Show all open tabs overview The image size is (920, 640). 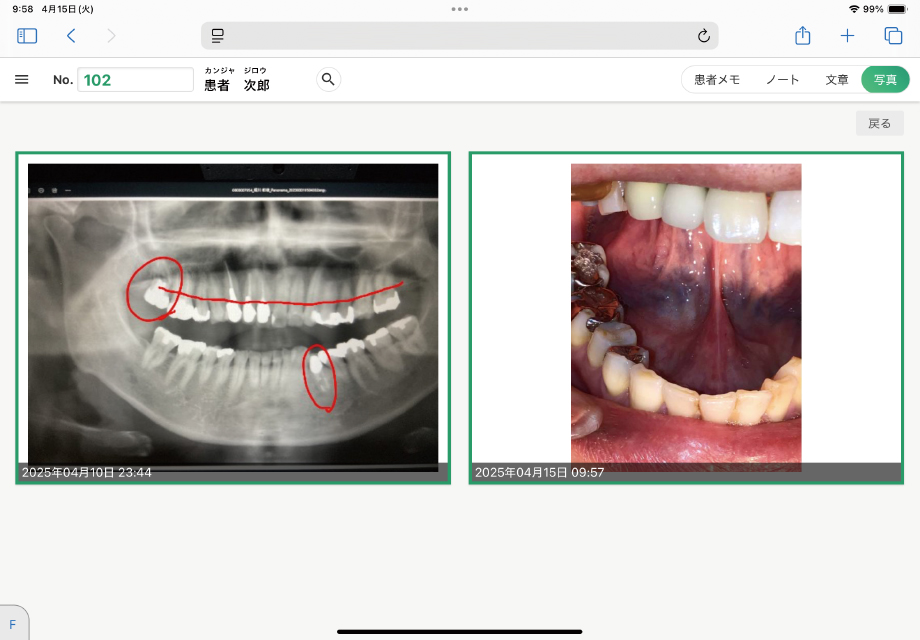tap(893, 36)
